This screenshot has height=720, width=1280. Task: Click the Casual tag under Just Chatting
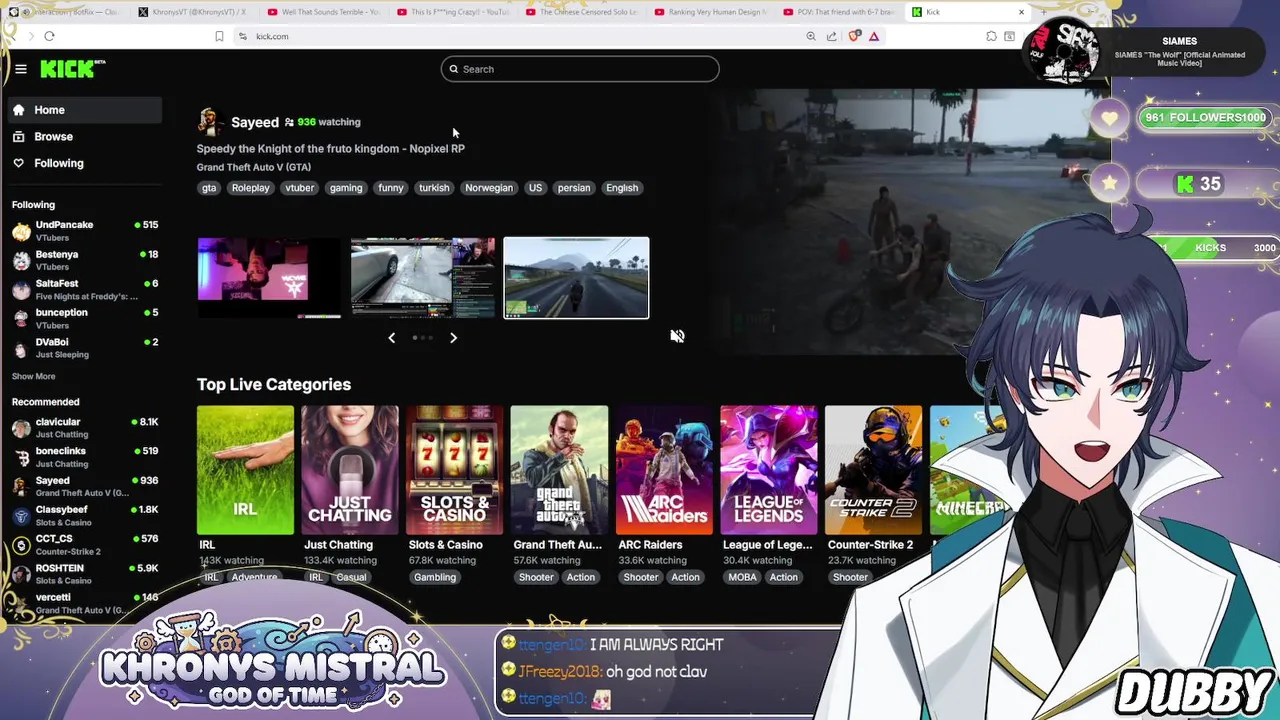tap(351, 577)
